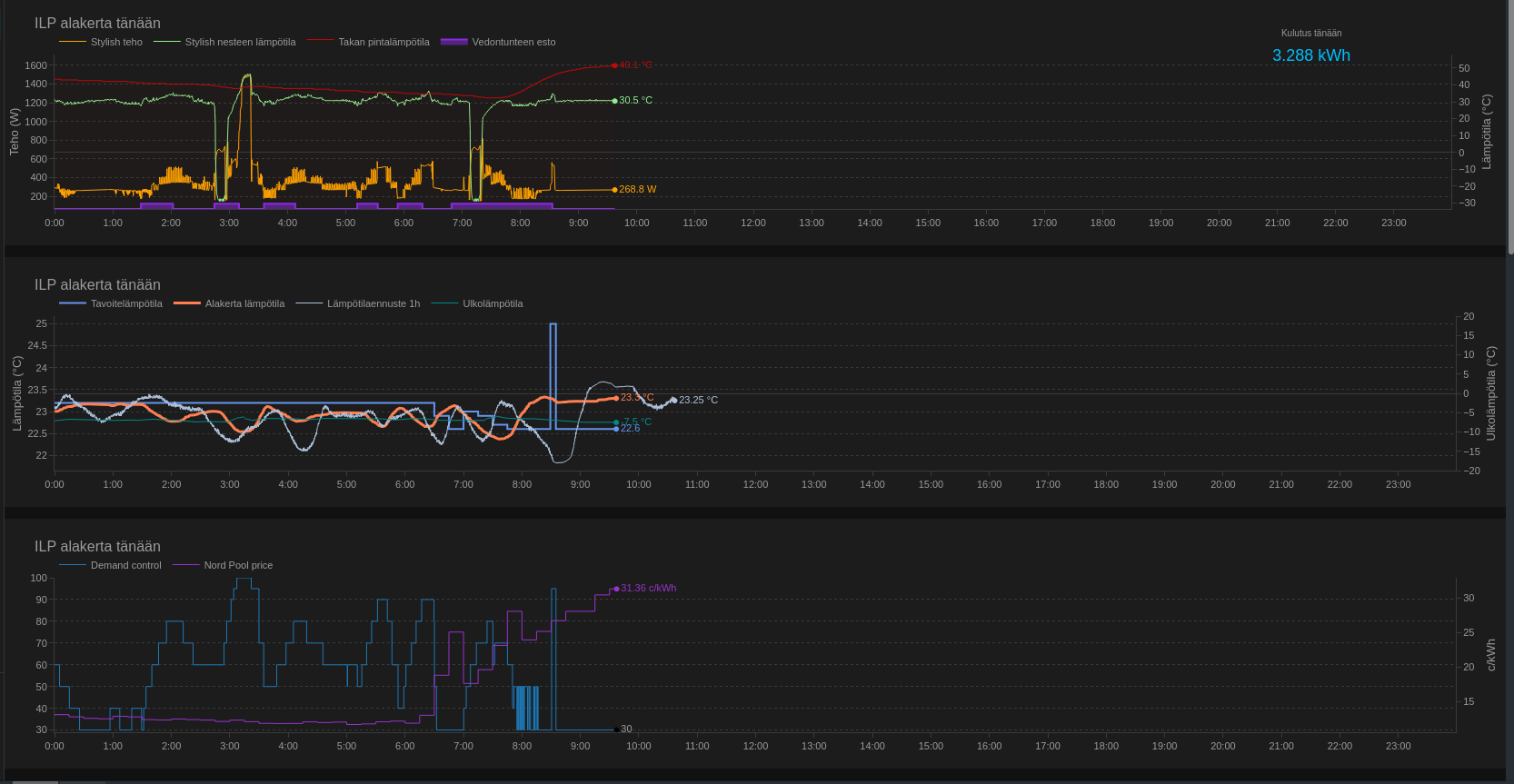Toggle the Stylish teho series in the legend

pos(116,42)
